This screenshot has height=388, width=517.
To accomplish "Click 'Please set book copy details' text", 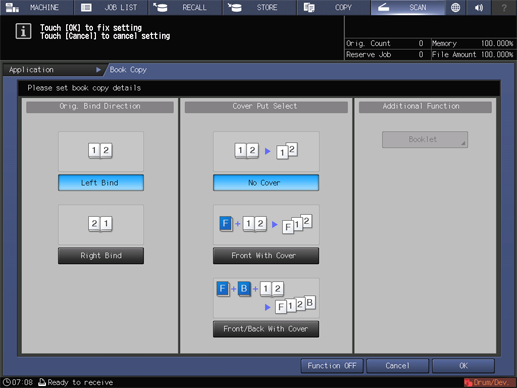I will (84, 88).
